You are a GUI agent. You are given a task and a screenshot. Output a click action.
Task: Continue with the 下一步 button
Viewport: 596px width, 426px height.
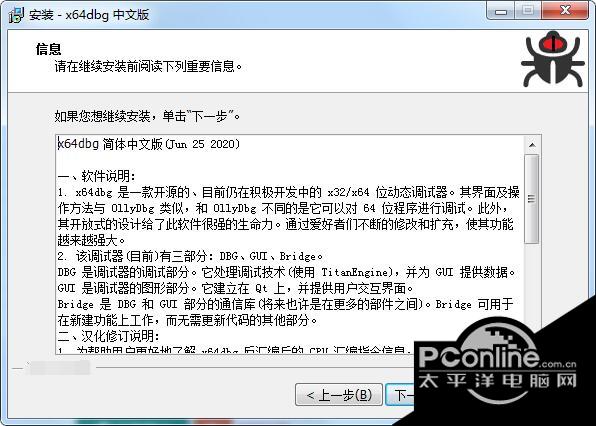(400, 395)
